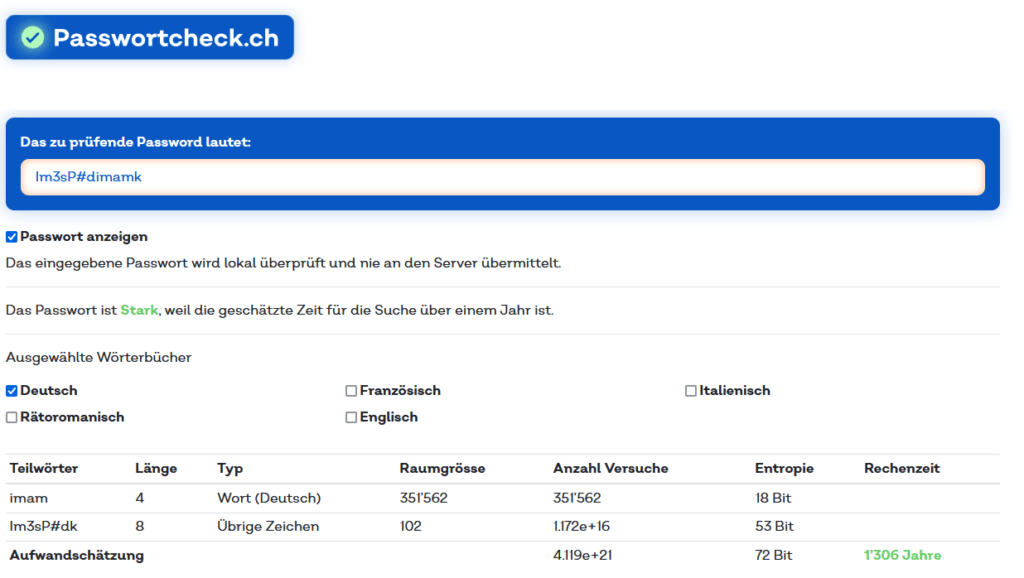This screenshot has width=1024, height=578.
Task: Enable the Französisch dictionary checkbox
Action: click(351, 391)
